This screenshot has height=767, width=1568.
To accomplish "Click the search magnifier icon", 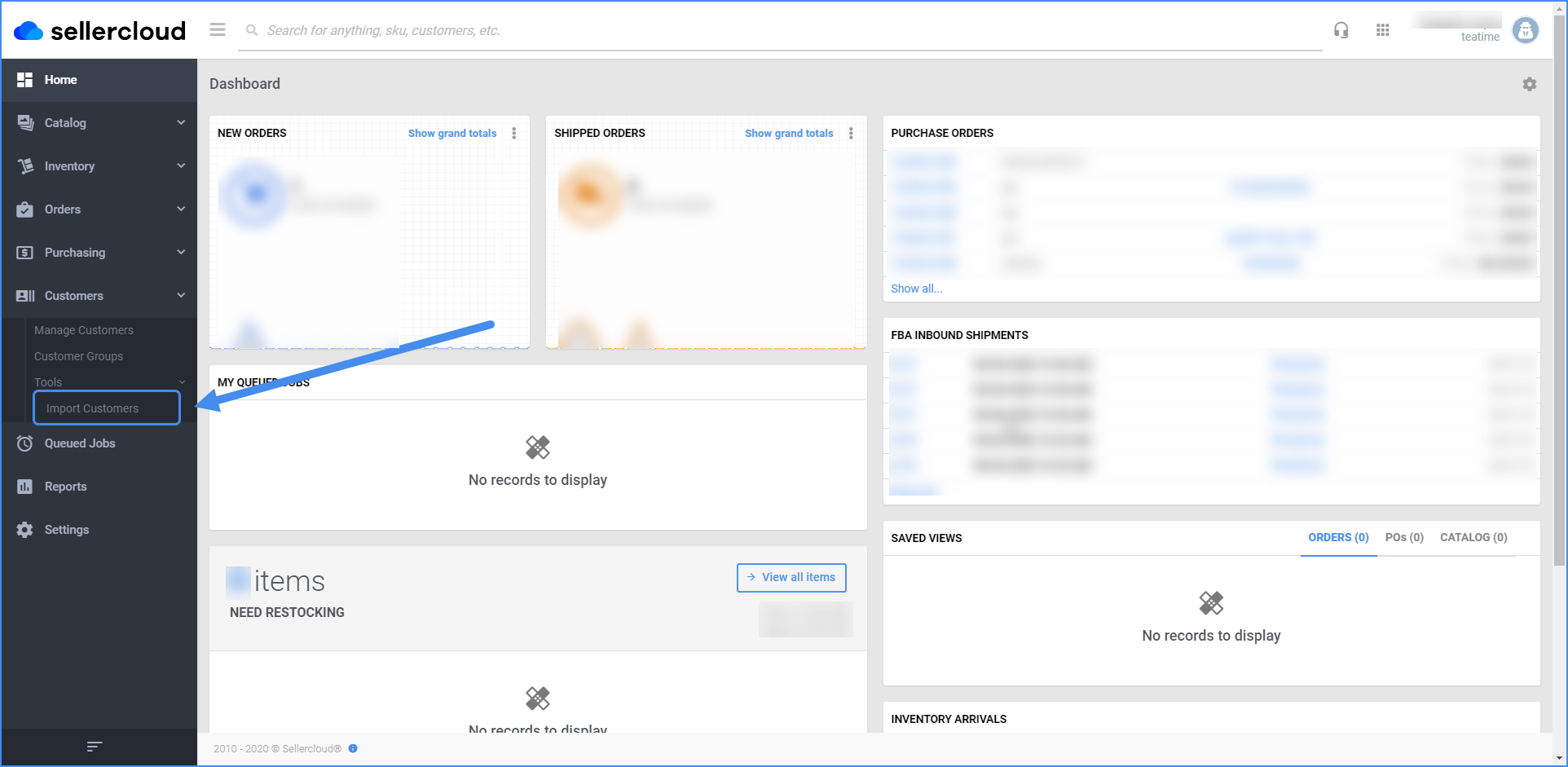I will click(252, 30).
